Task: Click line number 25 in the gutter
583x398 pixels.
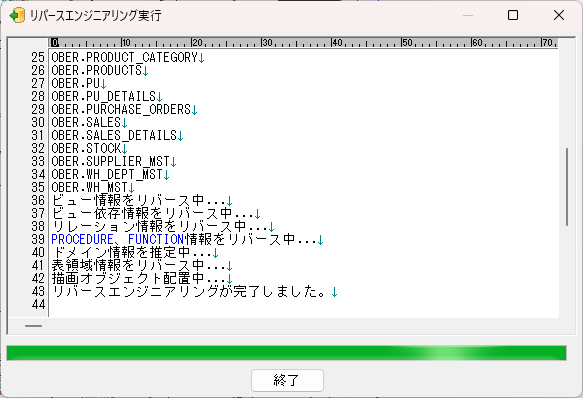Action: coord(38,58)
